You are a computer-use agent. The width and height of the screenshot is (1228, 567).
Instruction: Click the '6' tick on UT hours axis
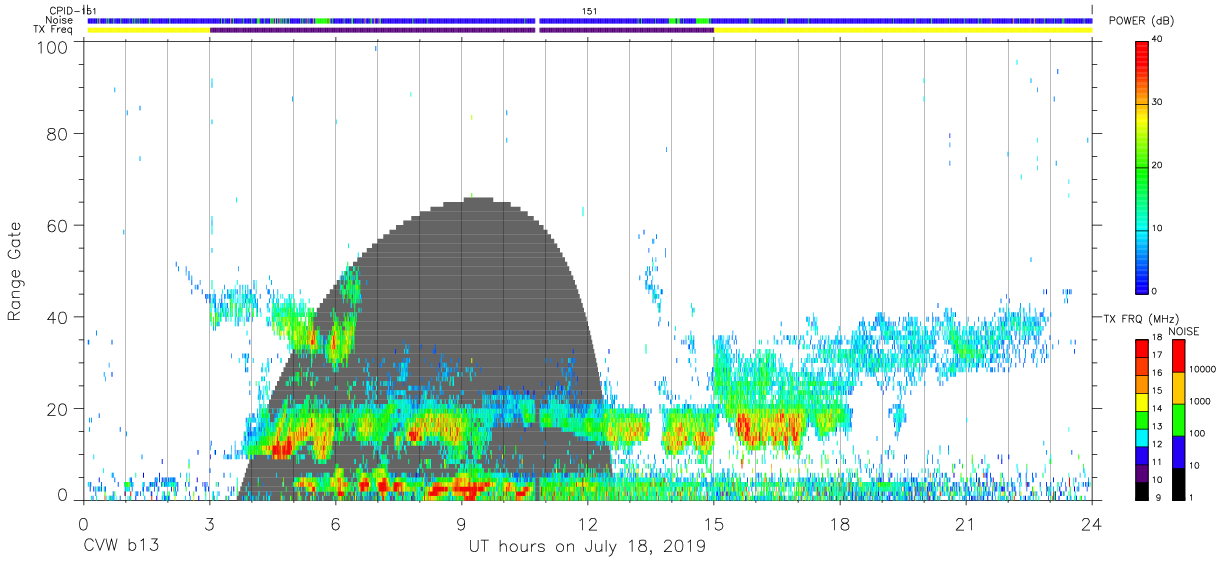pyautogui.click(x=335, y=524)
